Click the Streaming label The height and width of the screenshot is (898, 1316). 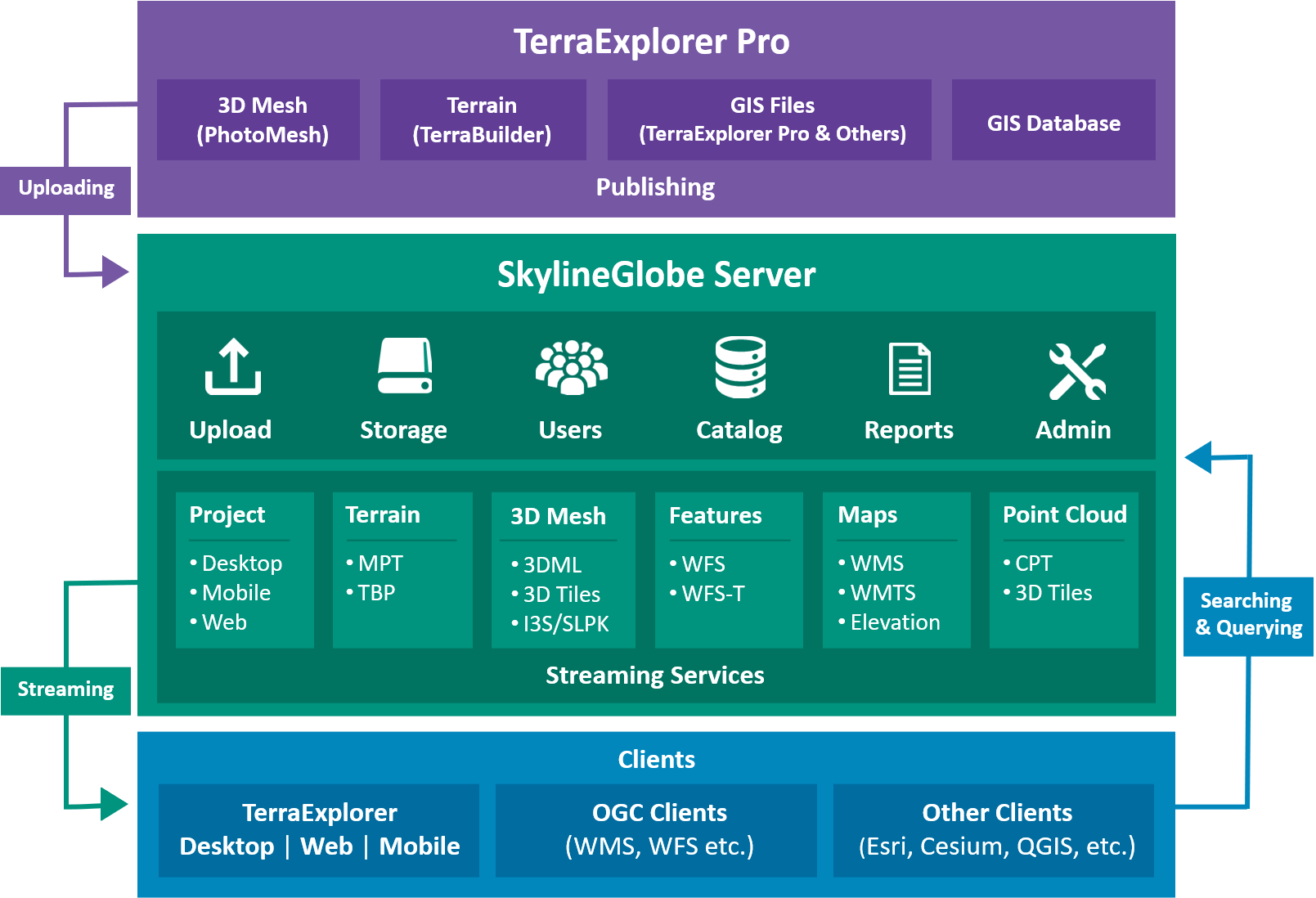[x=65, y=691]
